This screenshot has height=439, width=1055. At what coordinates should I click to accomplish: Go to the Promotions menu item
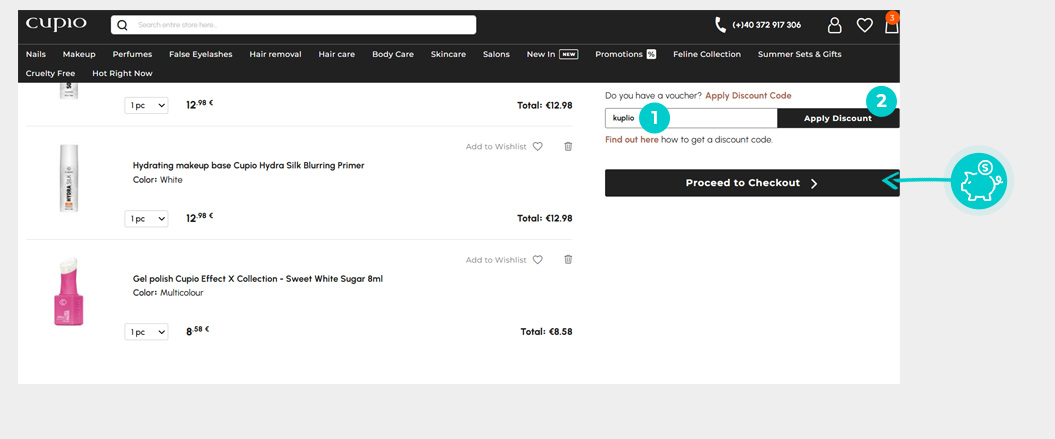[625, 54]
